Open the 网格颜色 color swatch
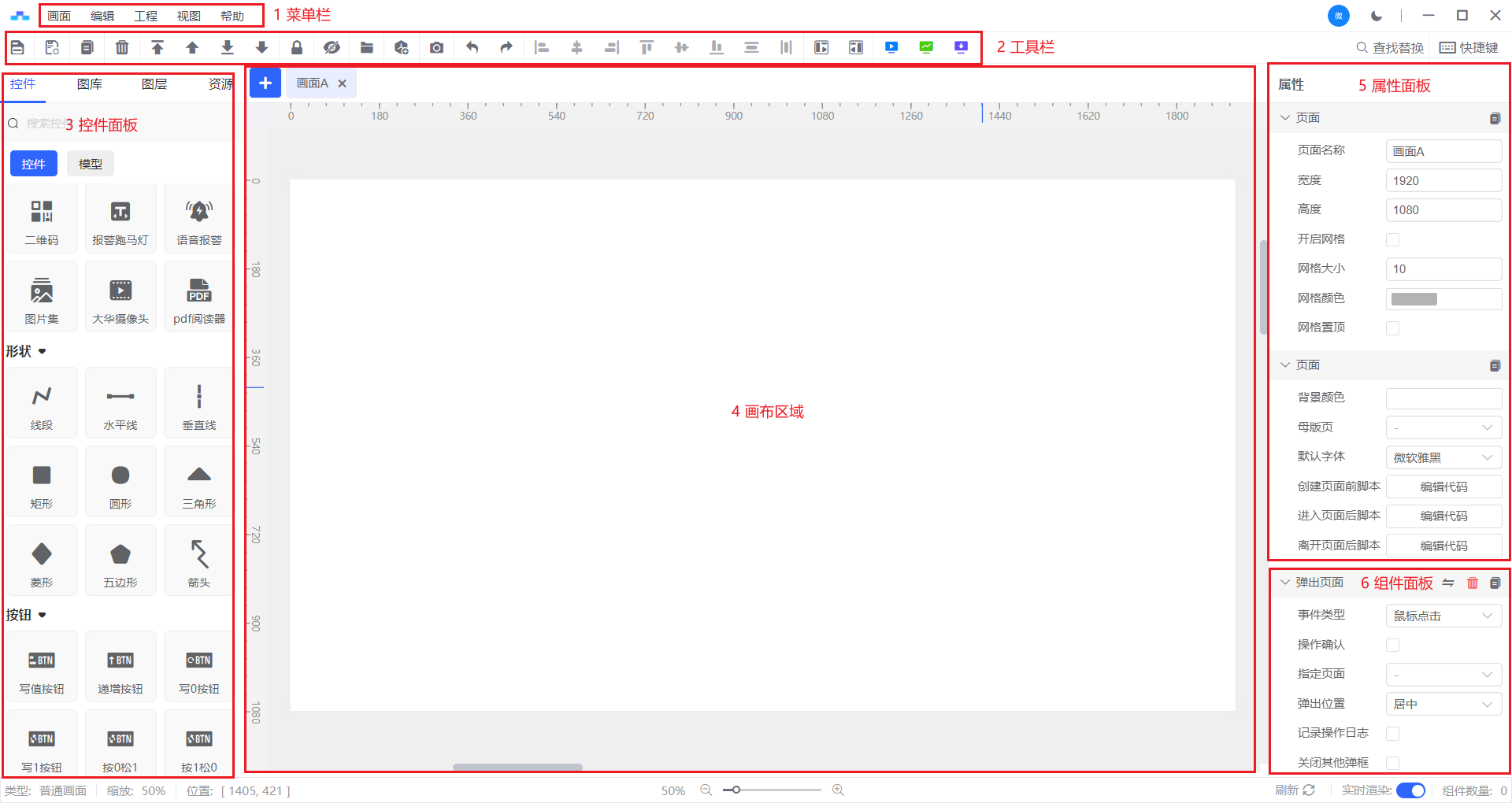Image resolution: width=1512 pixels, height=803 pixels. coord(1414,299)
